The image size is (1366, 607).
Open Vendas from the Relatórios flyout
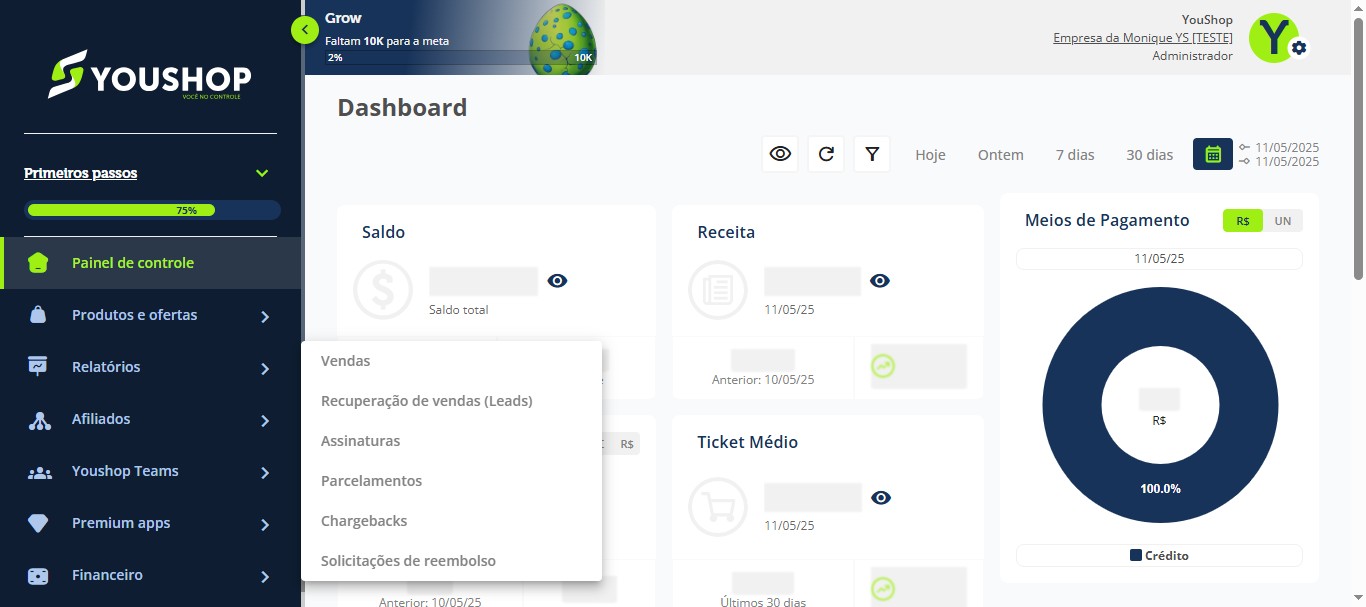pyautogui.click(x=451, y=361)
